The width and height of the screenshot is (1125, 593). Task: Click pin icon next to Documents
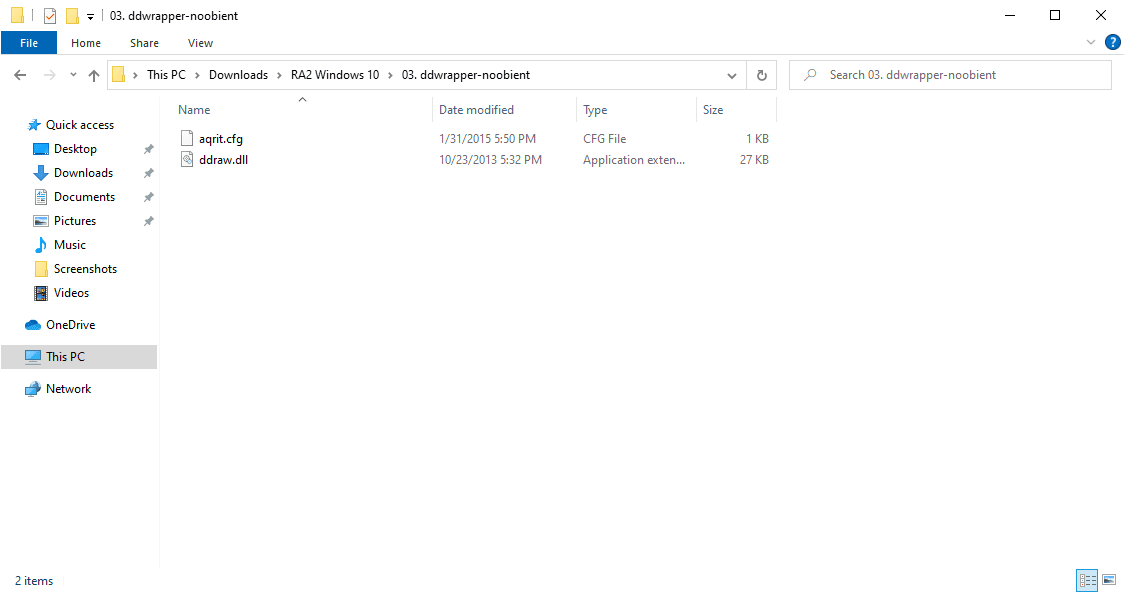pos(149,197)
